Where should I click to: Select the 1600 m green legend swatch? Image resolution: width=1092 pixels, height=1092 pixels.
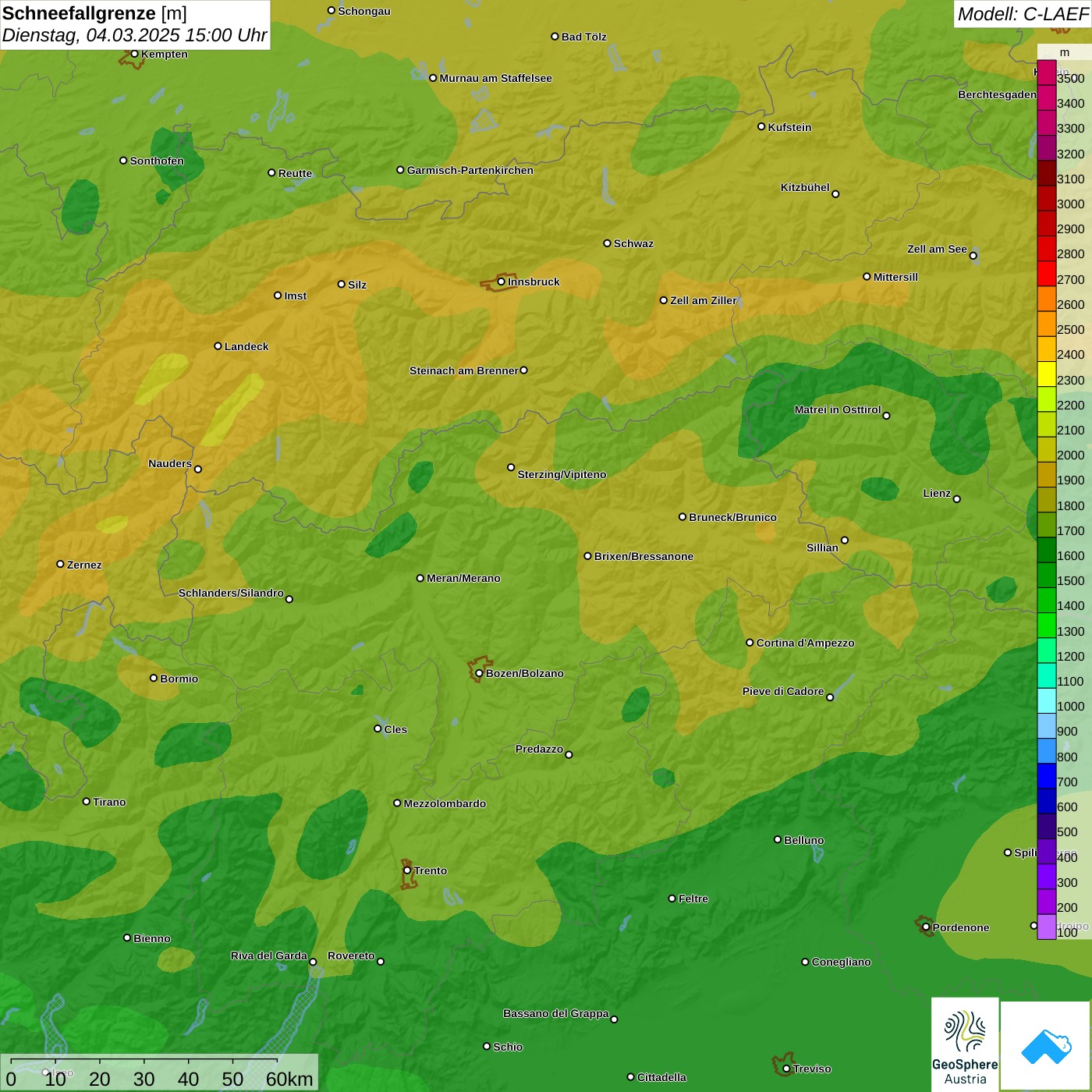pyautogui.click(x=1046, y=551)
